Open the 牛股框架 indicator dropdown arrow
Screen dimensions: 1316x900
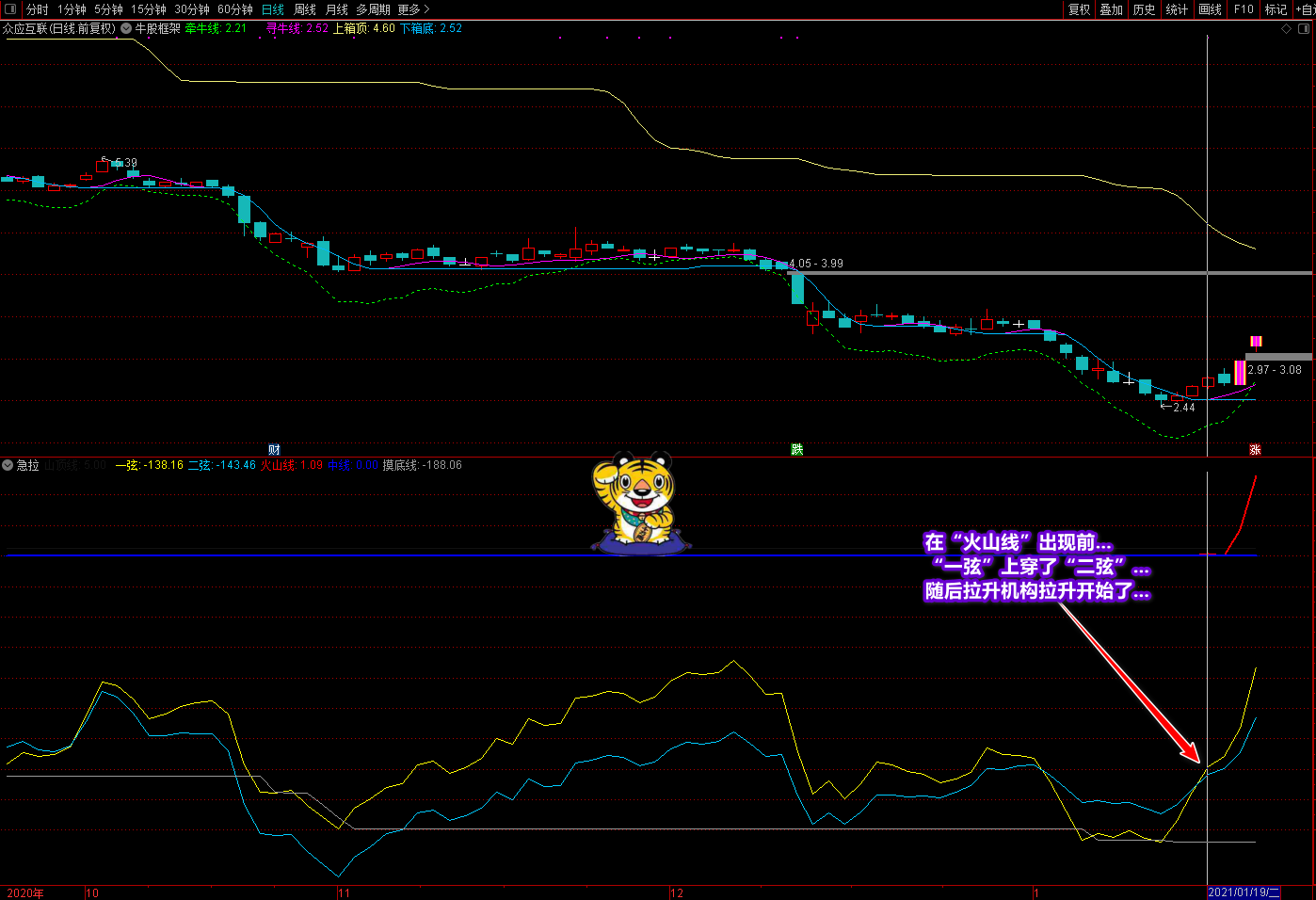point(126,28)
